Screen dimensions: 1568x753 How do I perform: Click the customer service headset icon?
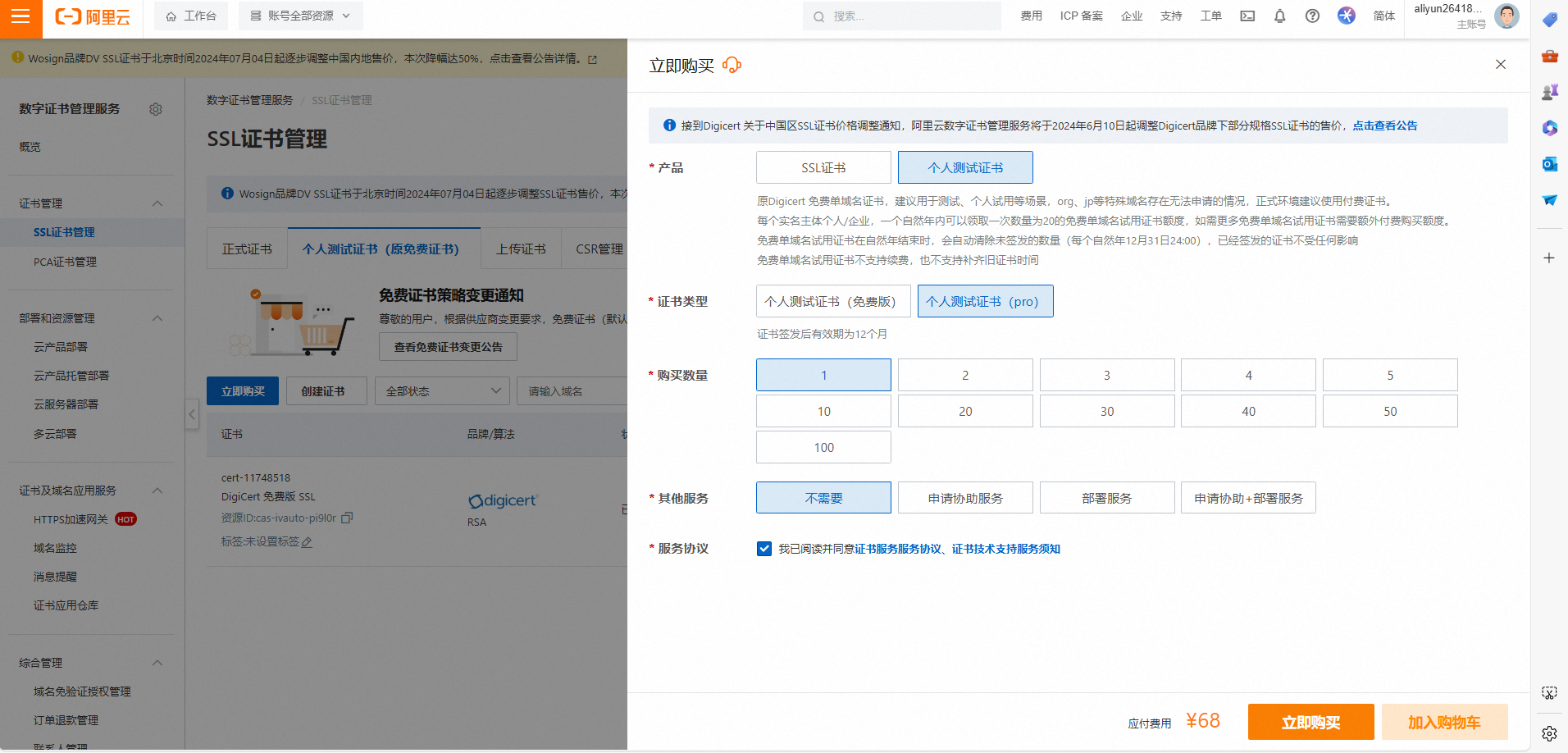(732, 66)
